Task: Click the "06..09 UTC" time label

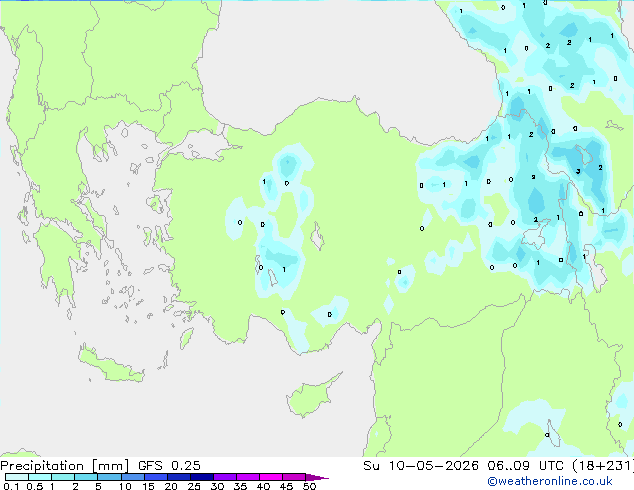Action: 525,465
